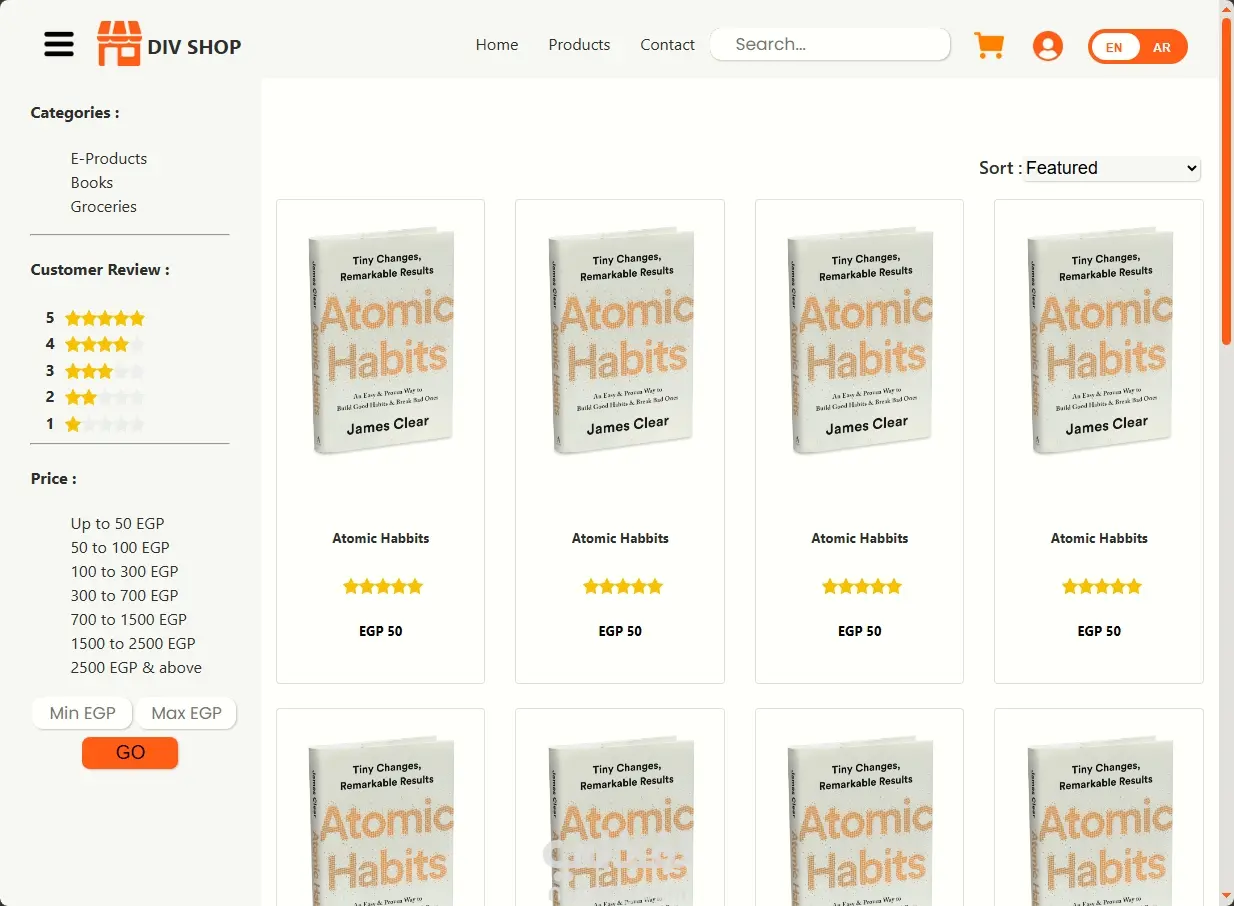The width and height of the screenshot is (1234, 906).
Task: Filter by 3 star customer review
Action: click(x=95, y=371)
